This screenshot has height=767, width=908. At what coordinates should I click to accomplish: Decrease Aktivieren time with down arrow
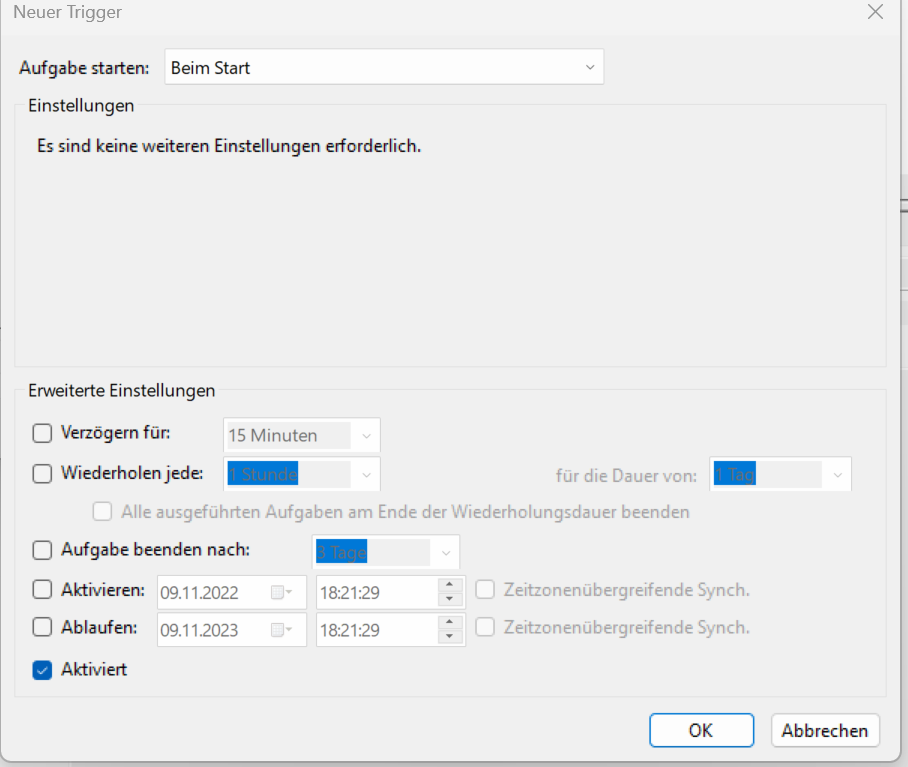point(450,599)
